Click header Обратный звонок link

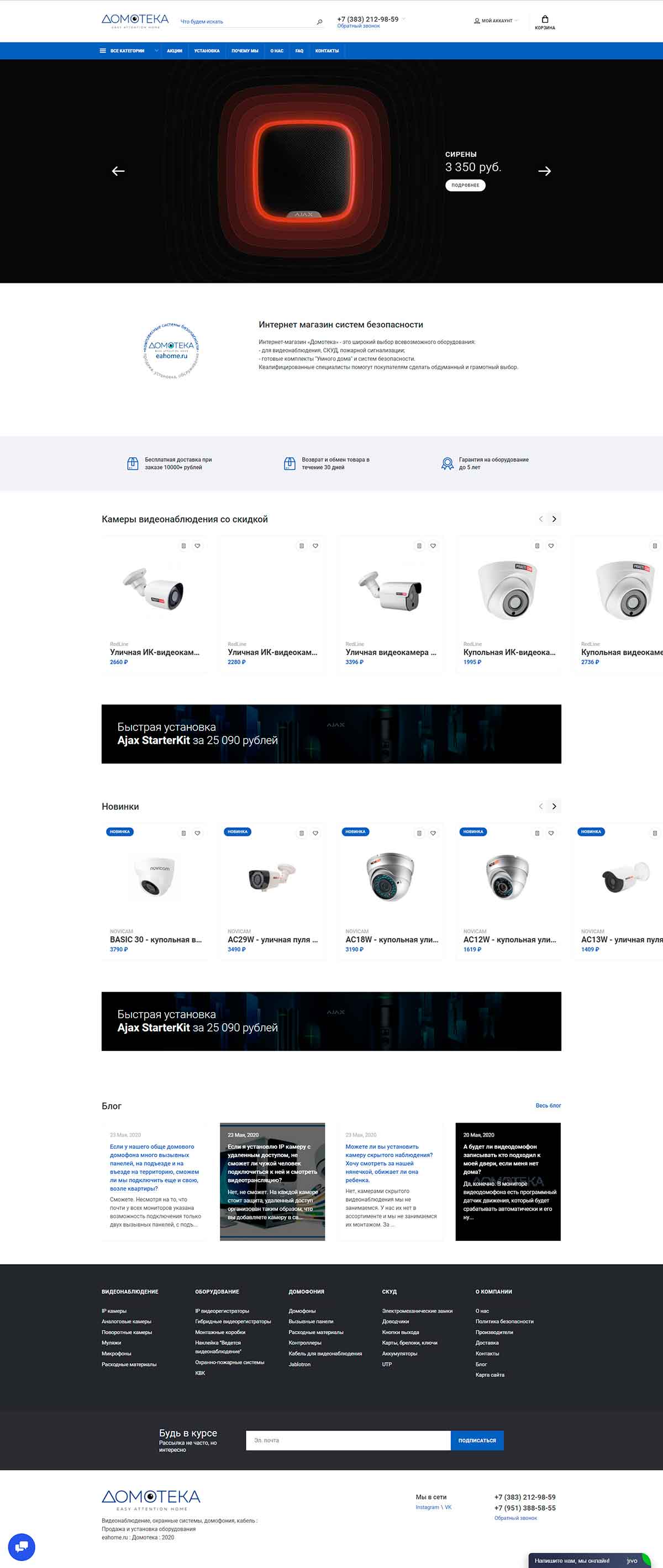359,26
